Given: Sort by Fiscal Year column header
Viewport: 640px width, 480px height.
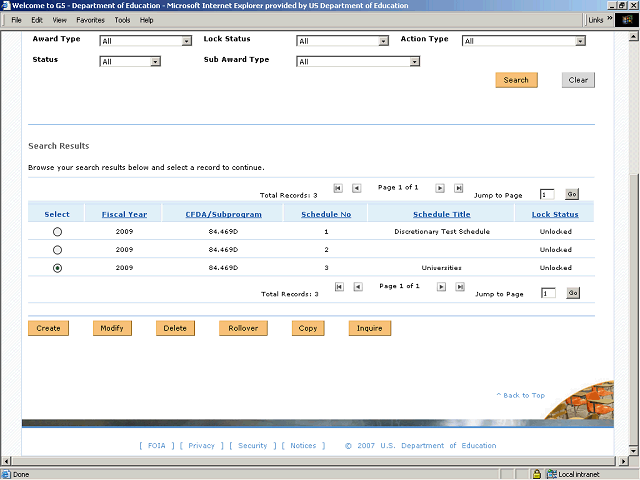Looking at the screenshot, I should (124, 214).
